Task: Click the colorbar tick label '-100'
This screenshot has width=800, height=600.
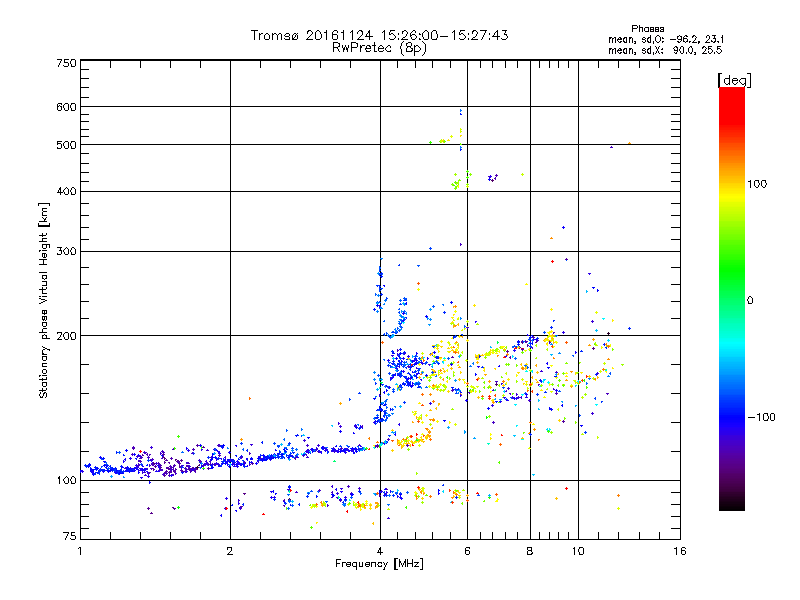Action: pyautogui.click(x=761, y=417)
